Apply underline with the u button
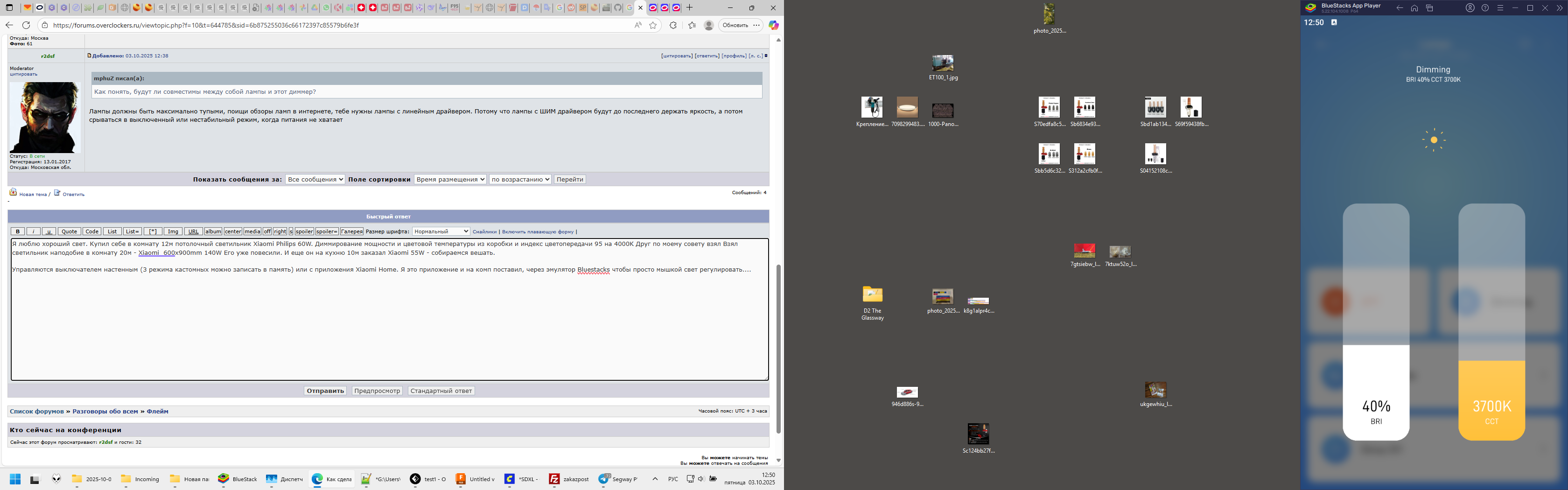Viewport: 1568px width, 490px height. tap(49, 231)
